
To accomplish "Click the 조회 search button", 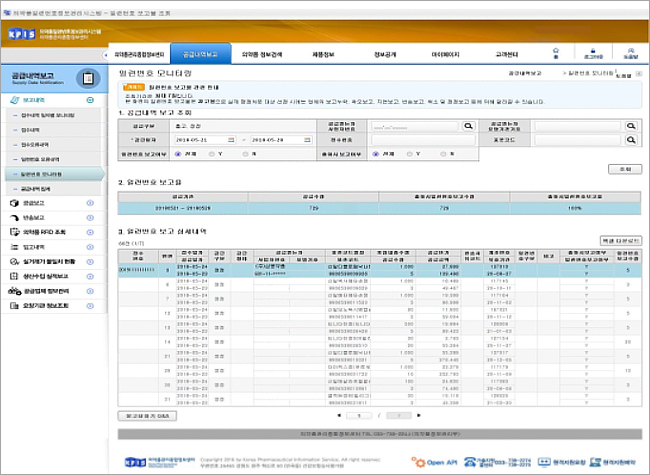I will pyautogui.click(x=625, y=169).
